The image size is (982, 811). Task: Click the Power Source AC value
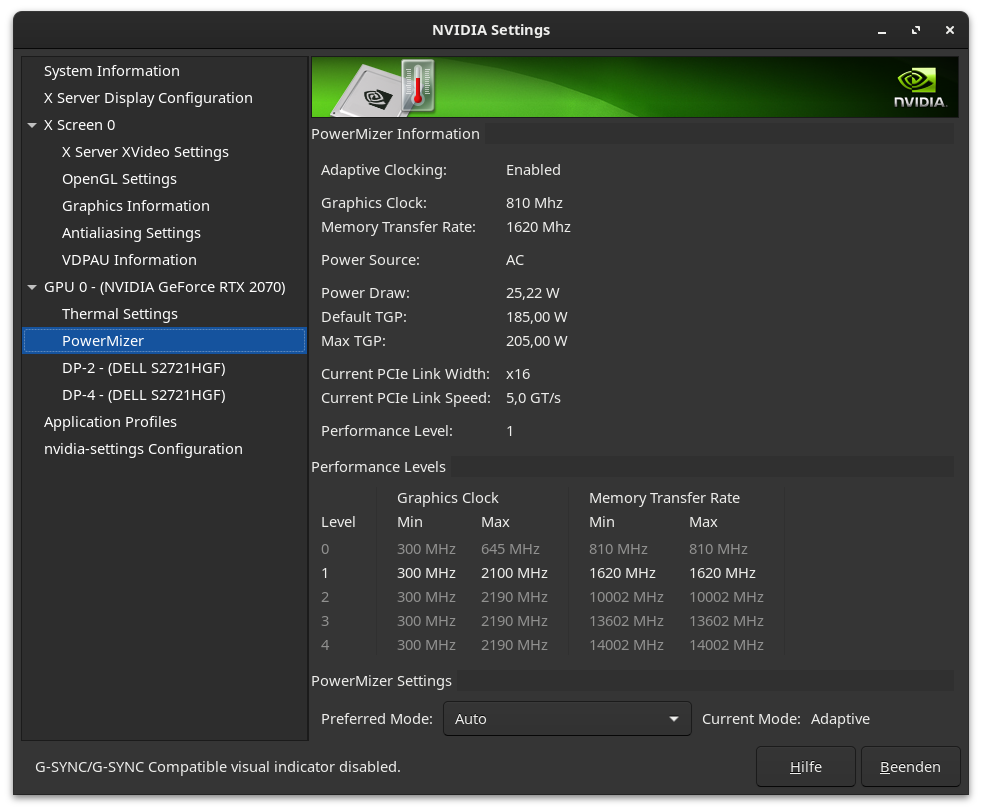point(515,260)
